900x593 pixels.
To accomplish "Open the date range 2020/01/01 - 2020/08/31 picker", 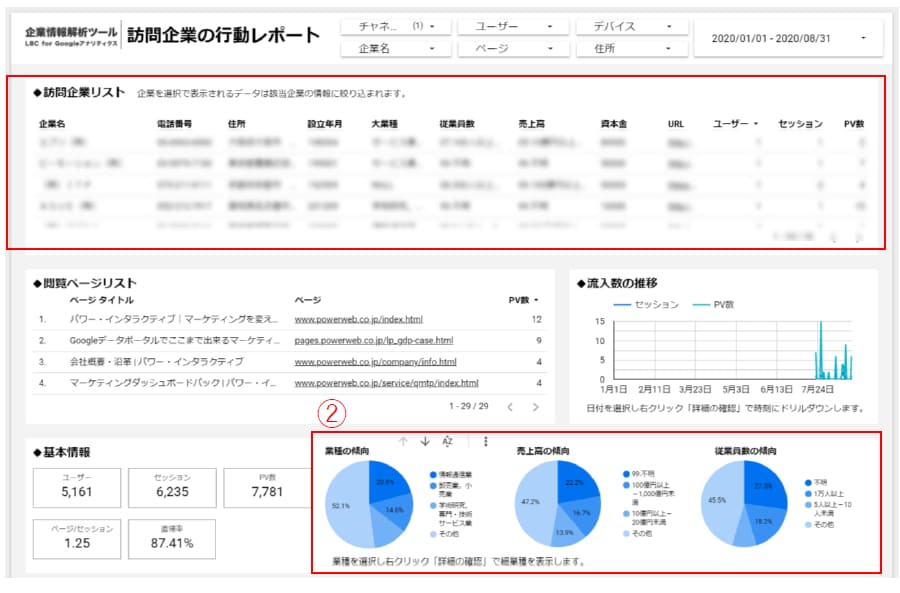I will click(x=788, y=38).
